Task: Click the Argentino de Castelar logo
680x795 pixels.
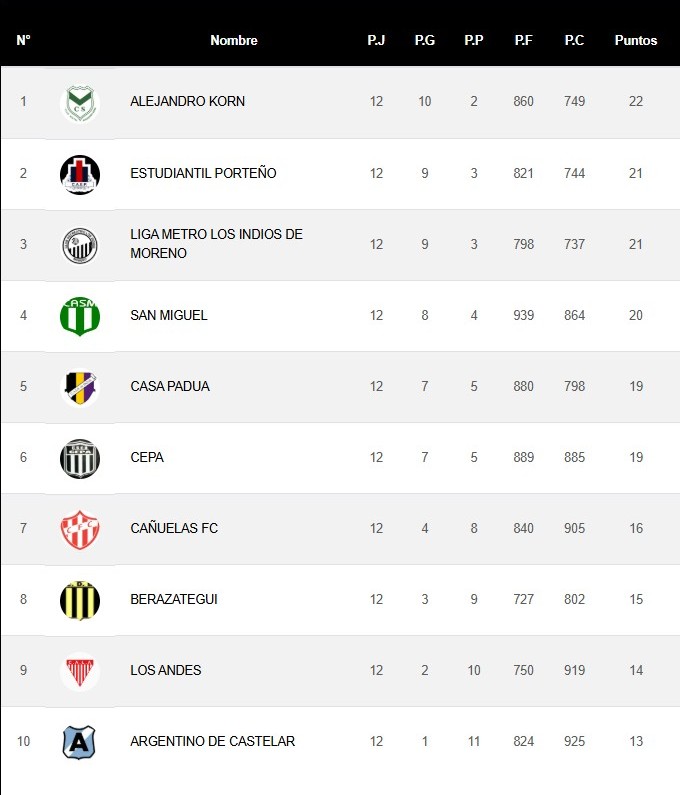Action: pyautogui.click(x=80, y=742)
